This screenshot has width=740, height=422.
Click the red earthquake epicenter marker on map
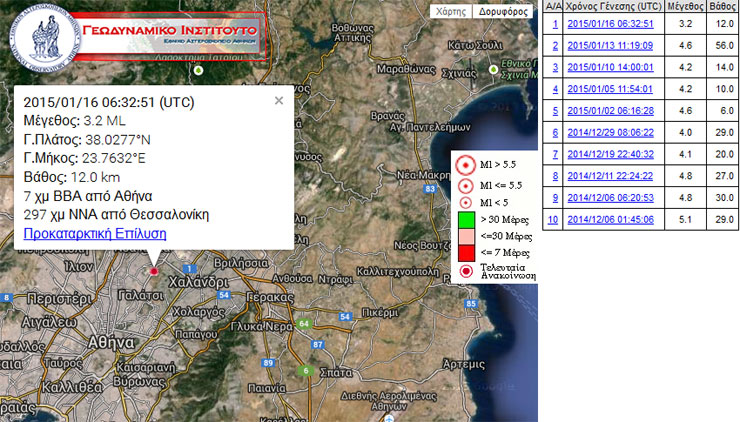coord(153,269)
